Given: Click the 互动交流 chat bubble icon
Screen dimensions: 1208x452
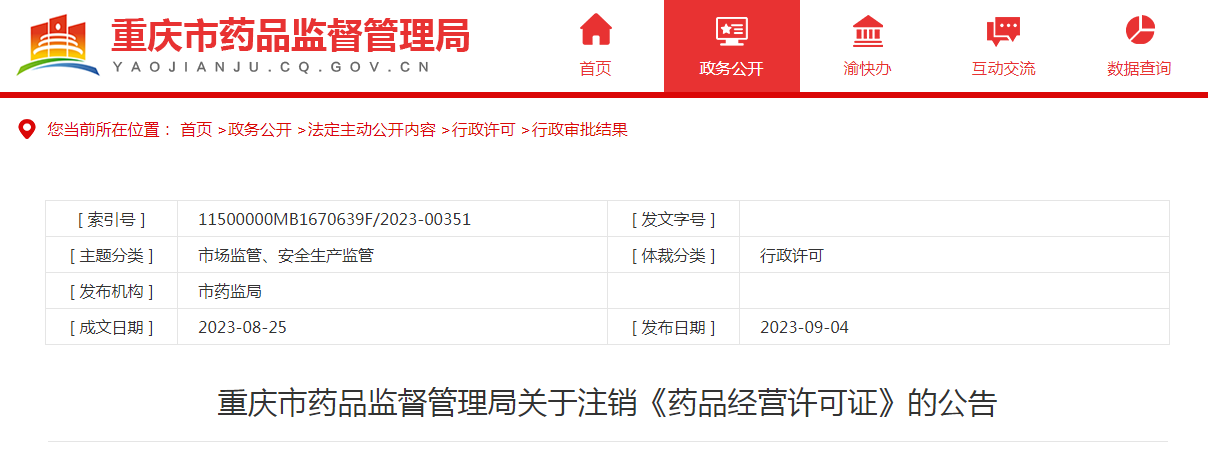Looking at the screenshot, I should pos(1003,32).
